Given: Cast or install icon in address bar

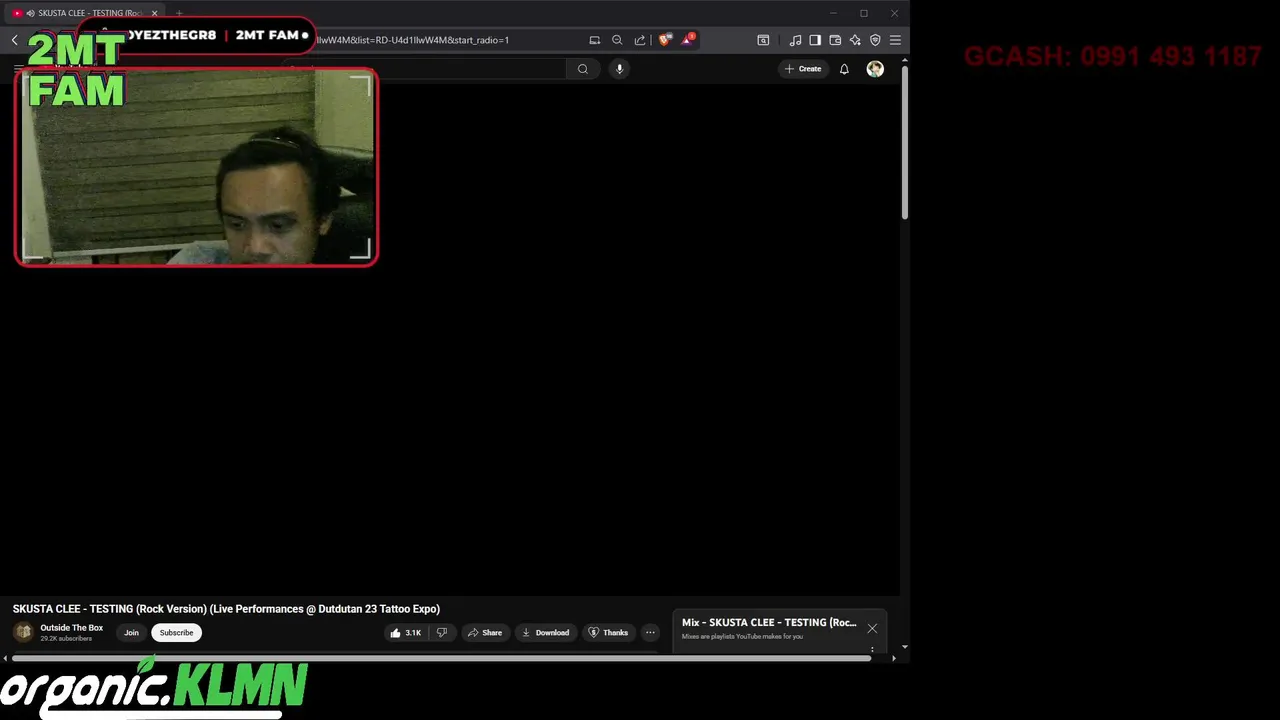Looking at the screenshot, I should 595,40.
